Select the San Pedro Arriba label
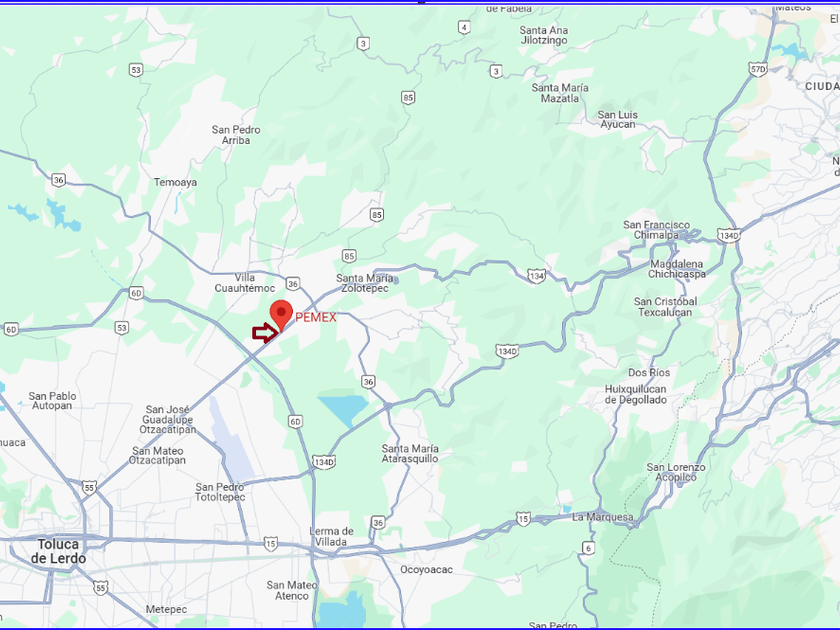This screenshot has width=840, height=630. pyautogui.click(x=236, y=135)
